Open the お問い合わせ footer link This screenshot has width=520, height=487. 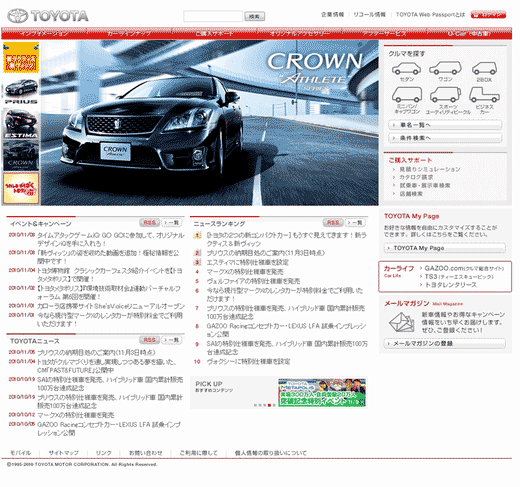146,453
